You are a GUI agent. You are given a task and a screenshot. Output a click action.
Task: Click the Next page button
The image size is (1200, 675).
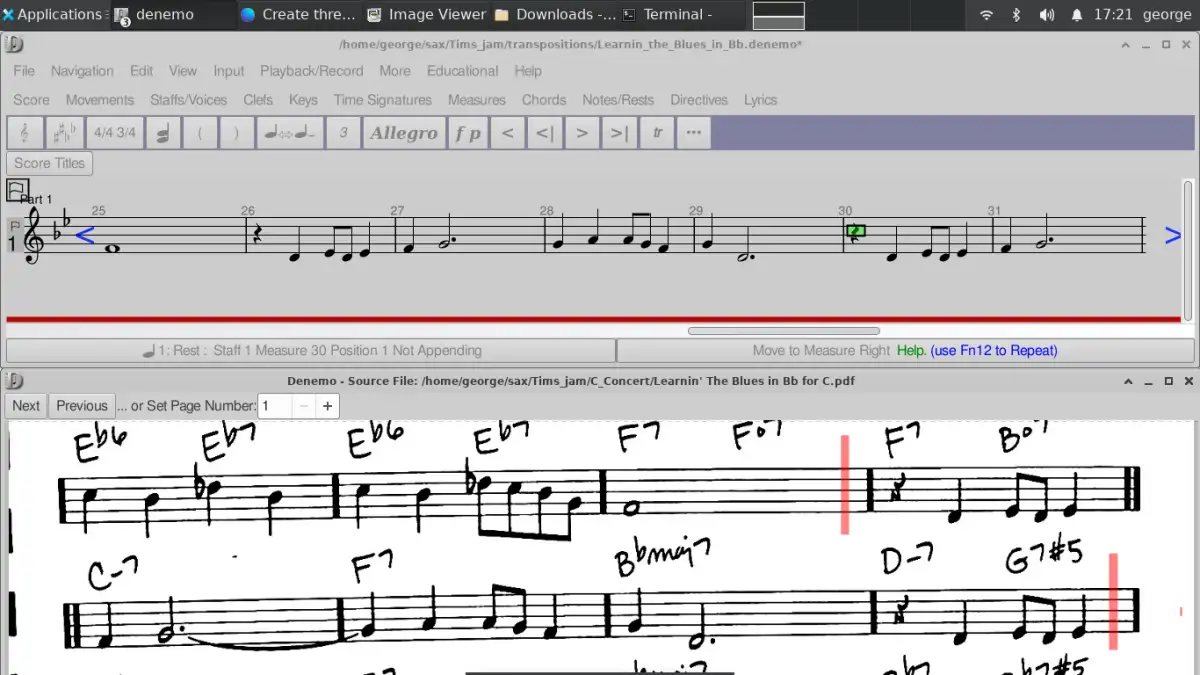pos(26,406)
